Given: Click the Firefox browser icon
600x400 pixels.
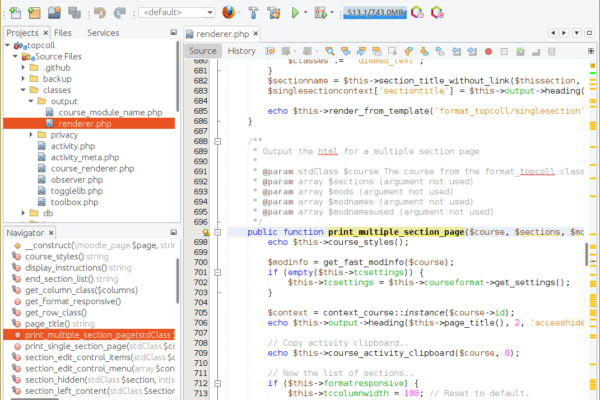Looking at the screenshot, I should tap(228, 13).
